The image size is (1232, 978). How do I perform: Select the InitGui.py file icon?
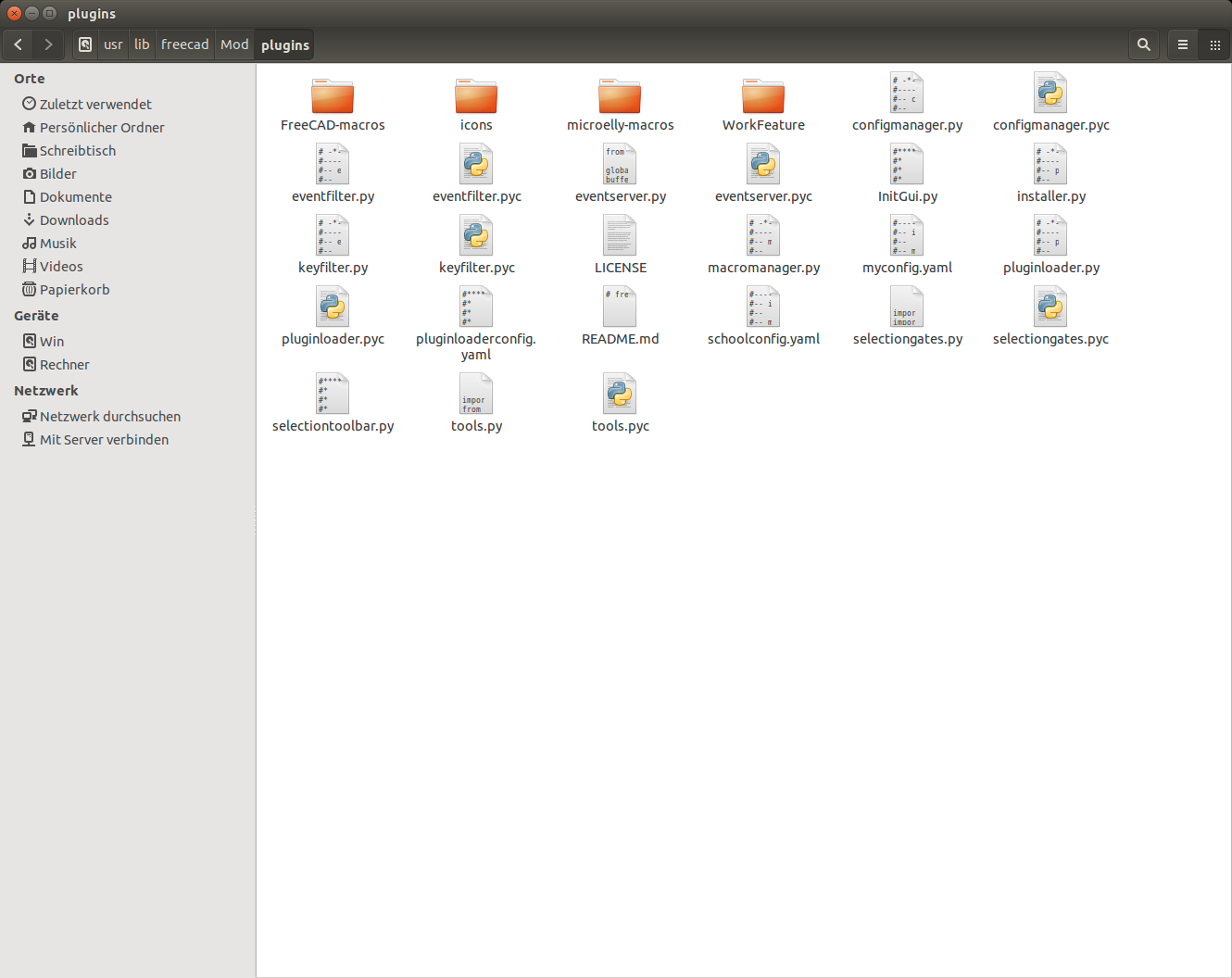pos(907,164)
